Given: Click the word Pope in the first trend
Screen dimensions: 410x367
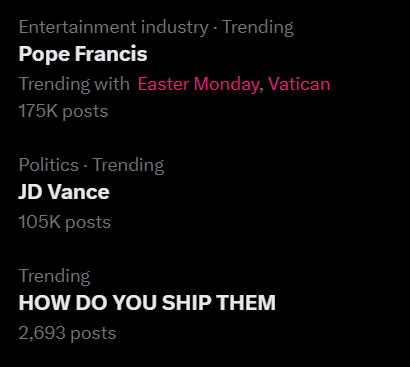Looking at the screenshot, I should point(44,55).
